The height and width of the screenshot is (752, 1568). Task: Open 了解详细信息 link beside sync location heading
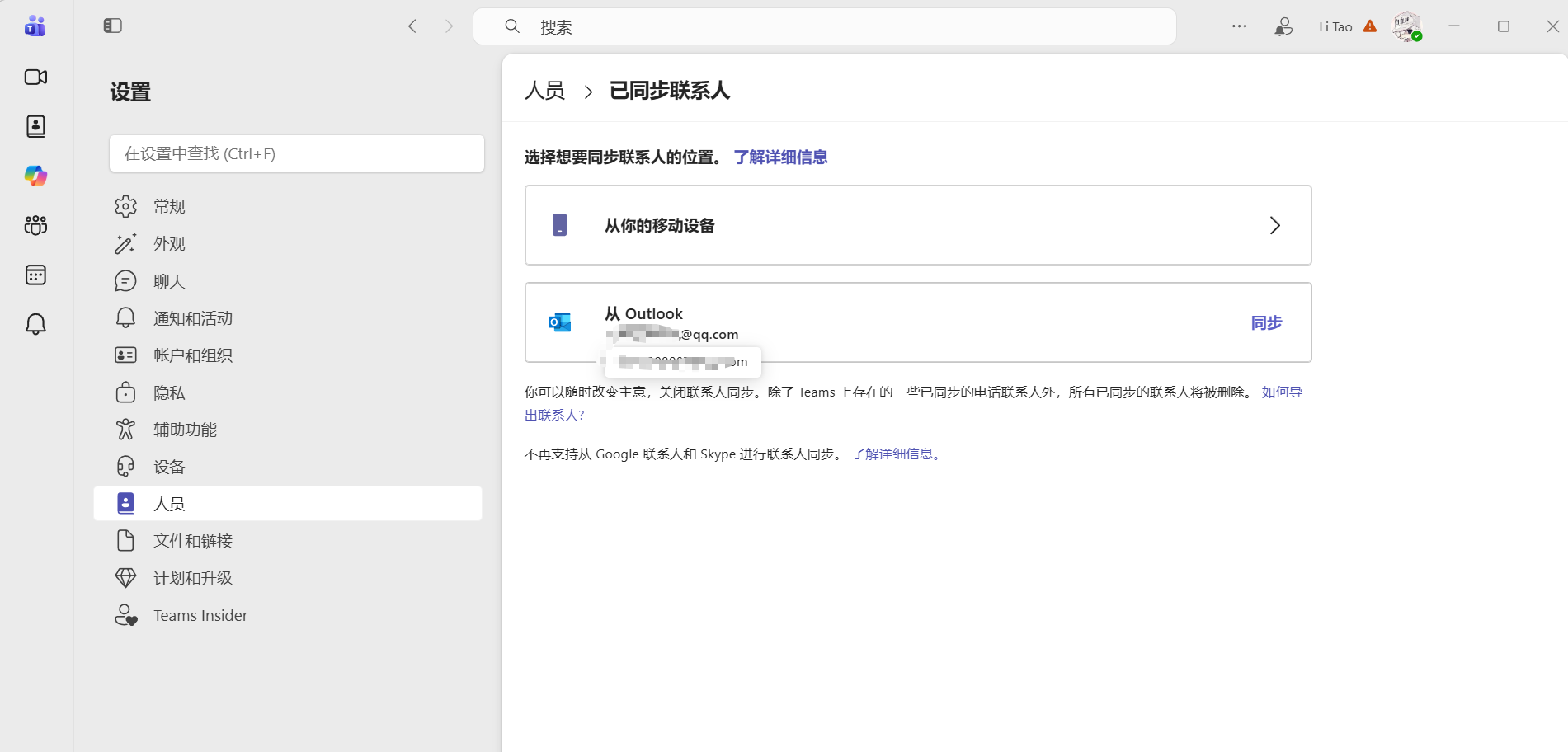780,157
